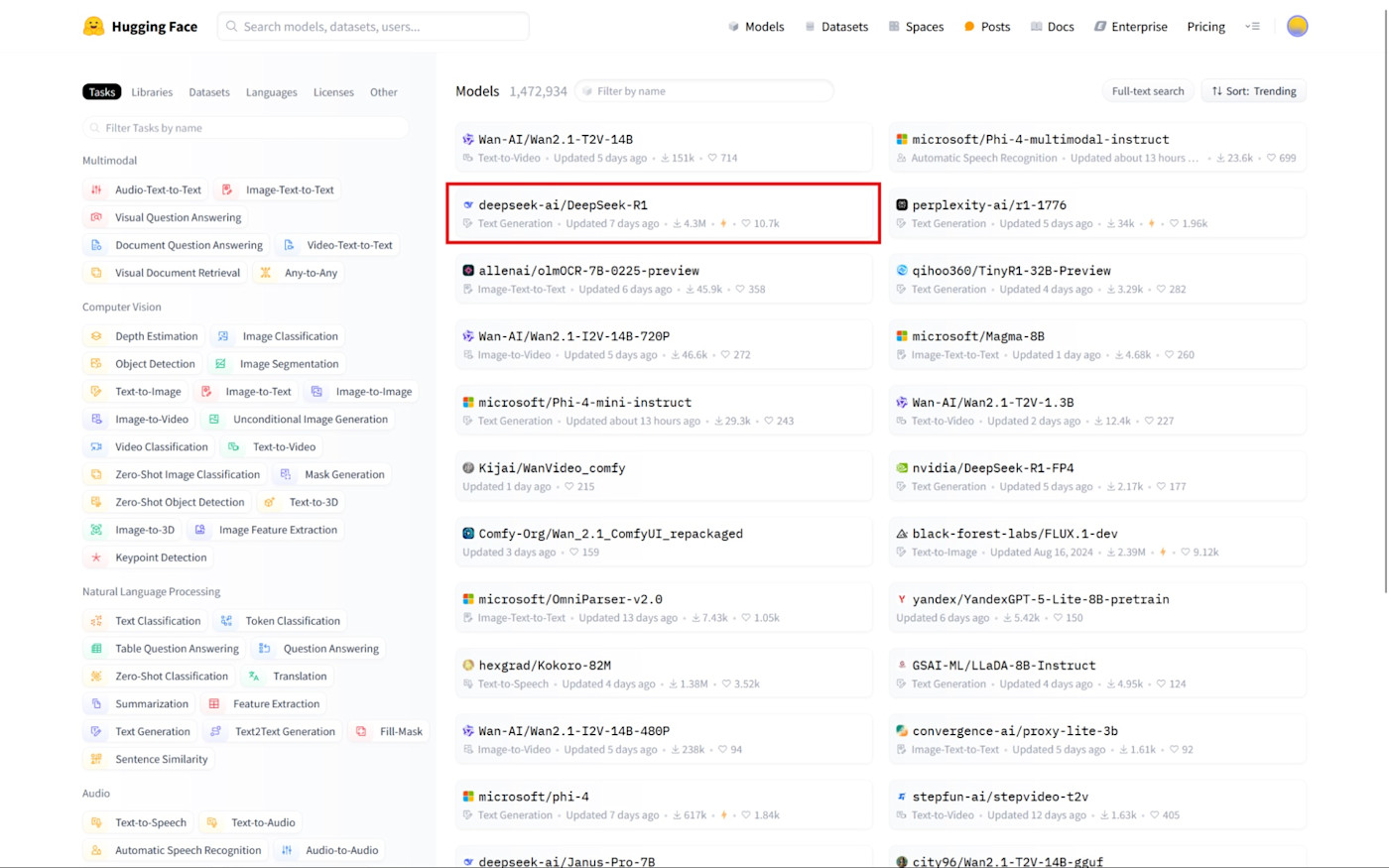
Task: Filter by the Text-to-Video task
Action: coord(271,447)
